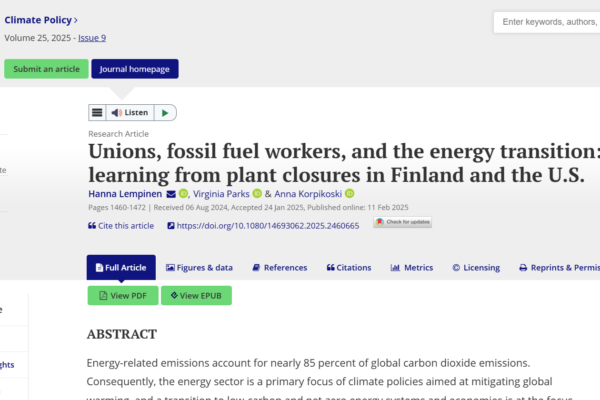Open Hanna Lempinen's ORCID icon

(x=183, y=194)
